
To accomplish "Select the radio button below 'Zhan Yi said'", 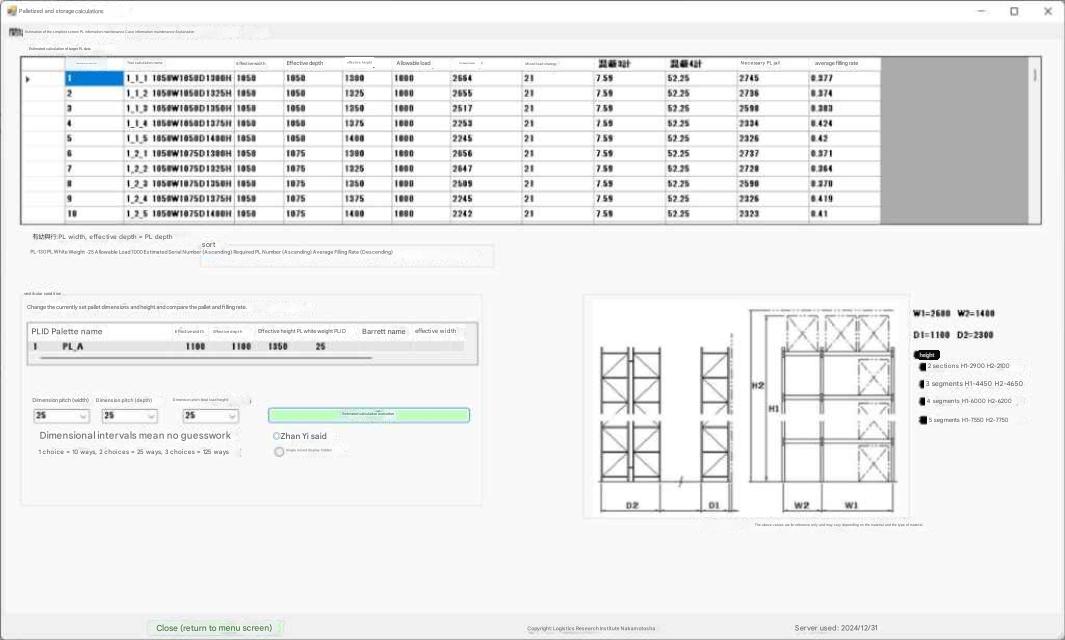I will point(279,451).
